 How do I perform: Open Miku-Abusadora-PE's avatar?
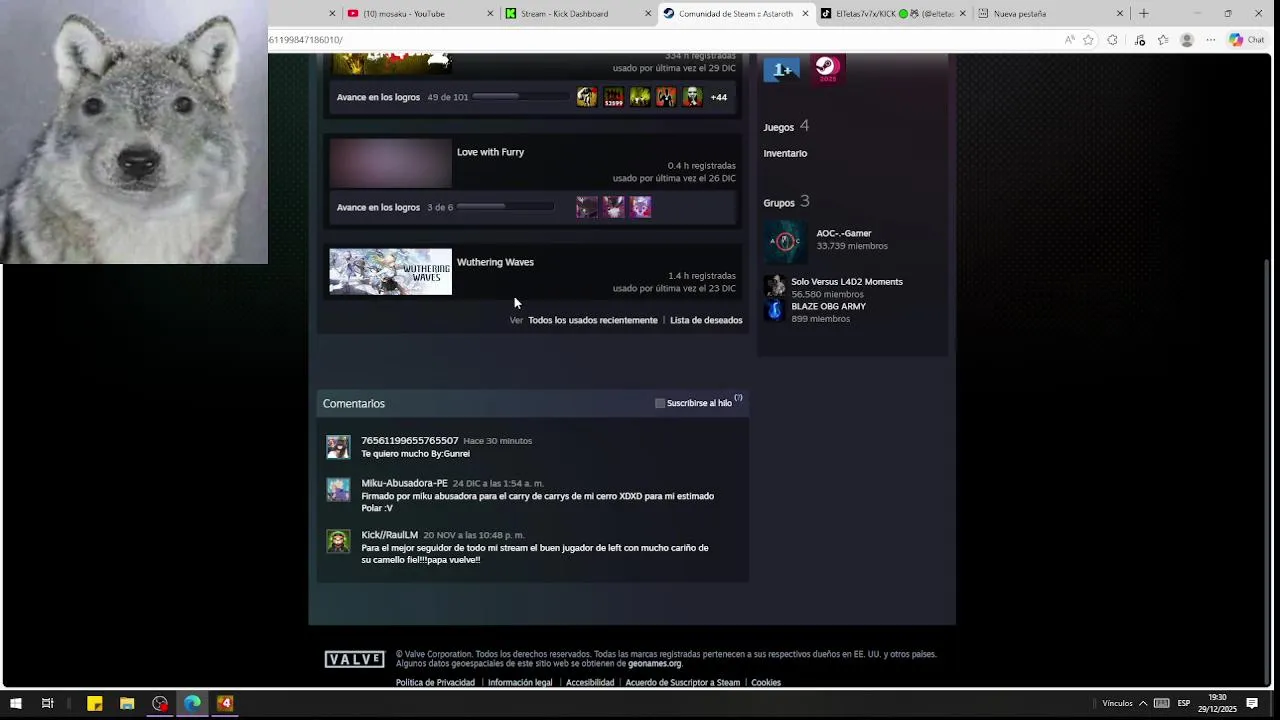pos(338,490)
